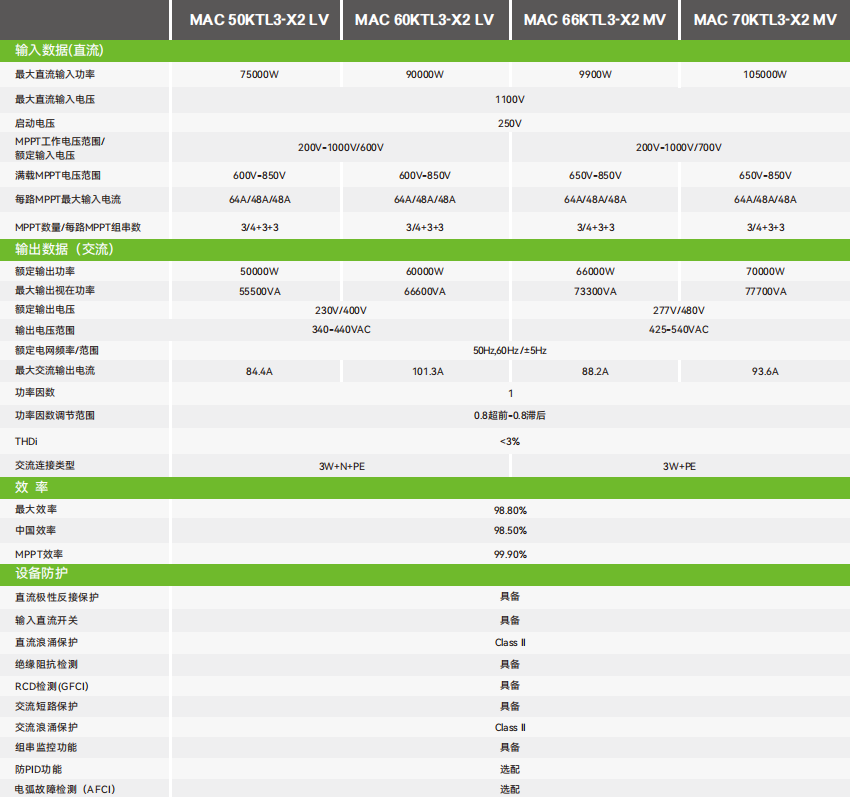Click the 3W+N+PE connection type cell
This screenshot has width=852, height=797.
pyautogui.click(x=342, y=466)
